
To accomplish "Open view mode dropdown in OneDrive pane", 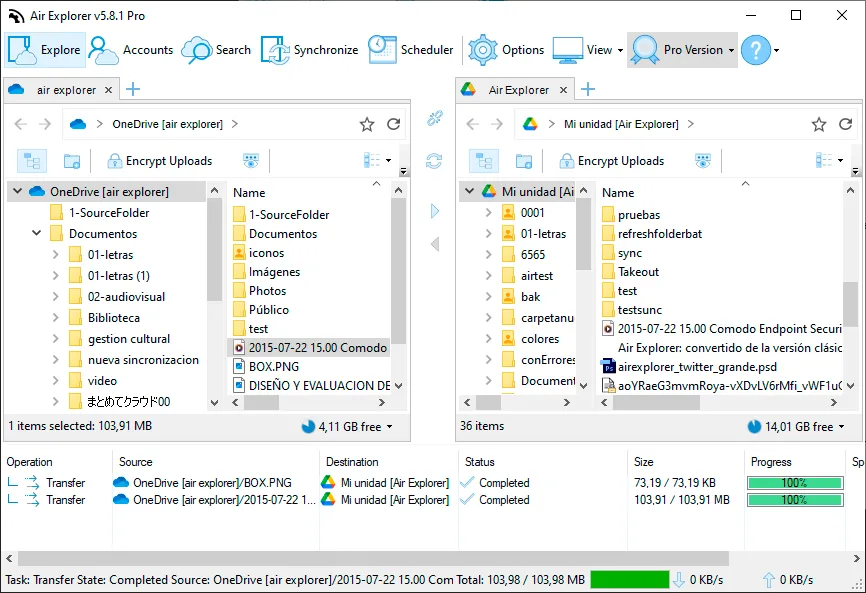I will click(x=378, y=161).
